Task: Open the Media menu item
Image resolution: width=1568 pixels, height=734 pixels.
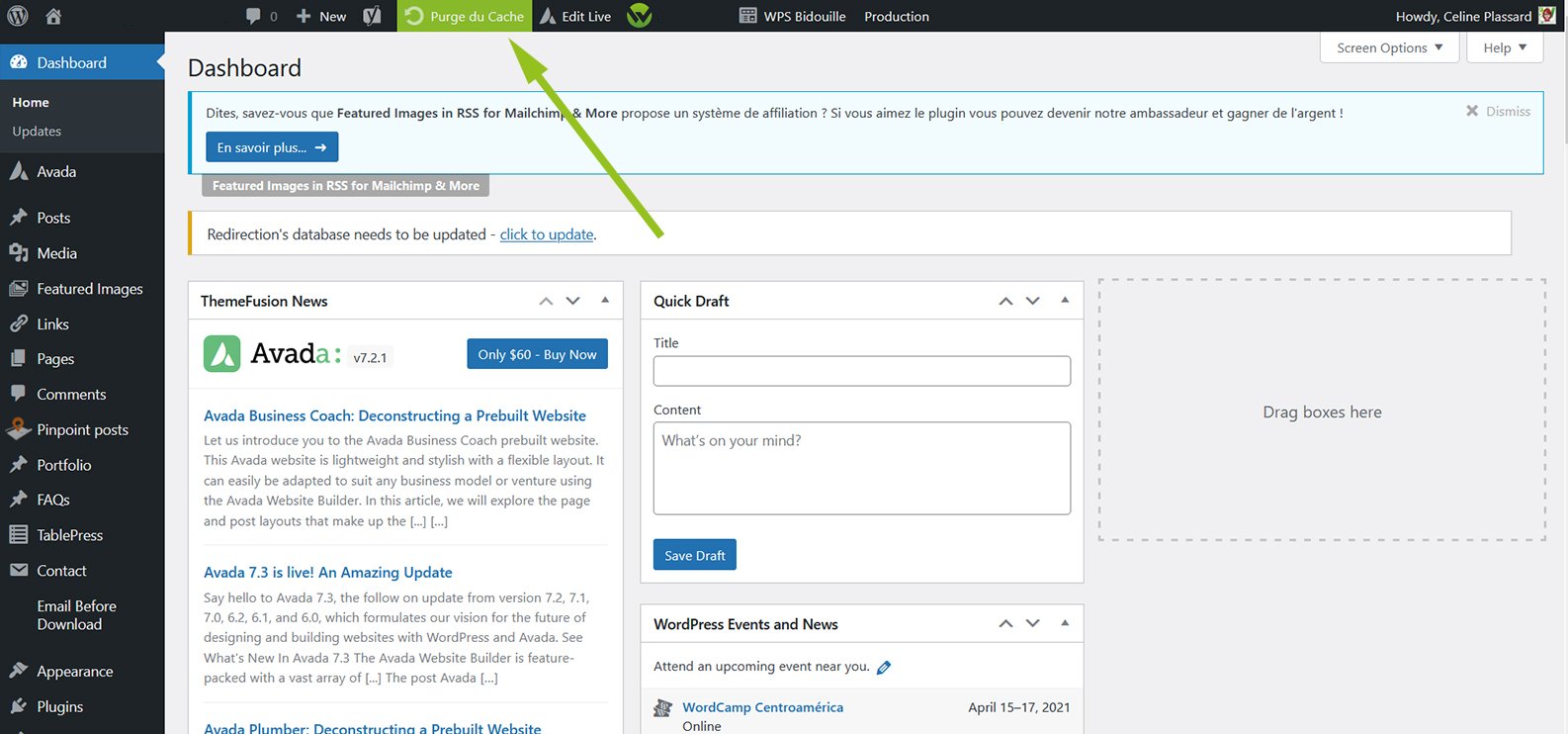Action: 56,253
